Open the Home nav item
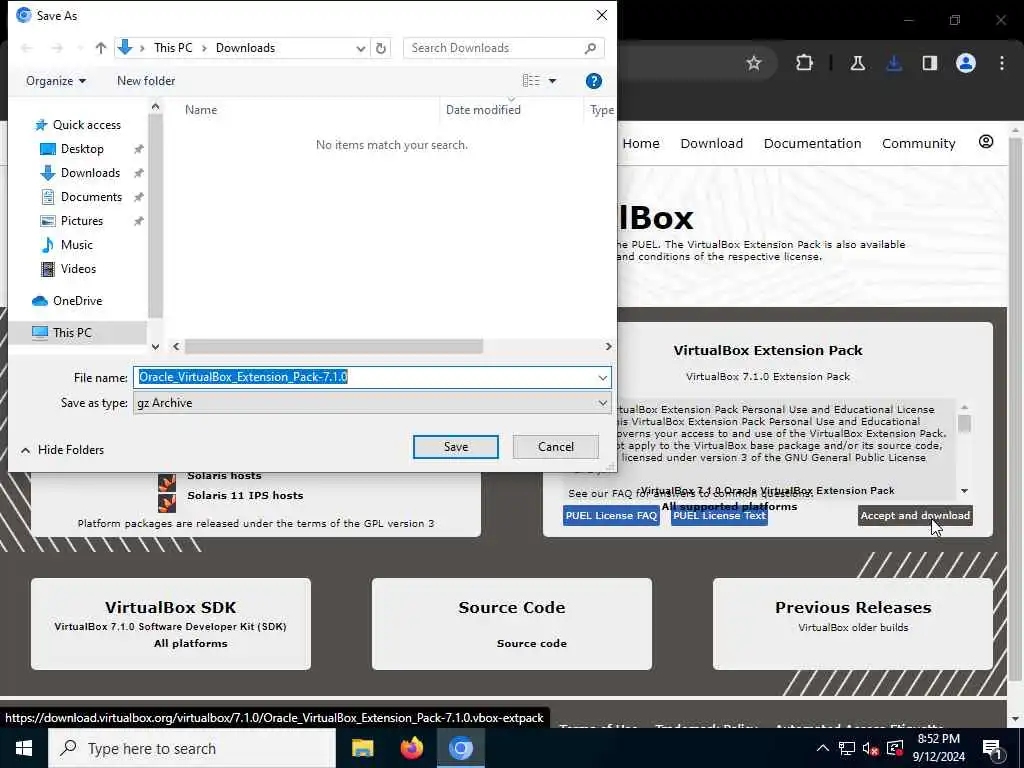1024x768 pixels. pos(641,144)
